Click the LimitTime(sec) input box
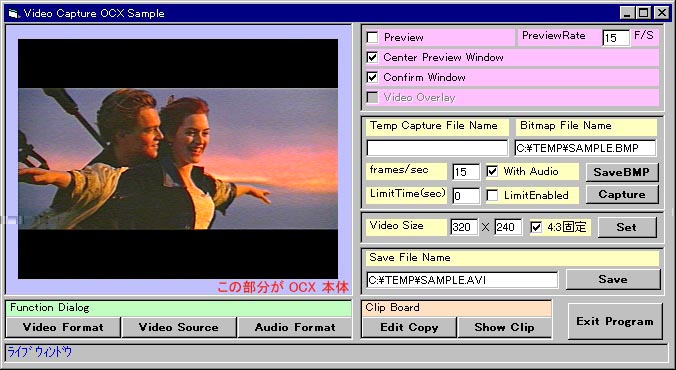The image size is (676, 370). pos(466,196)
